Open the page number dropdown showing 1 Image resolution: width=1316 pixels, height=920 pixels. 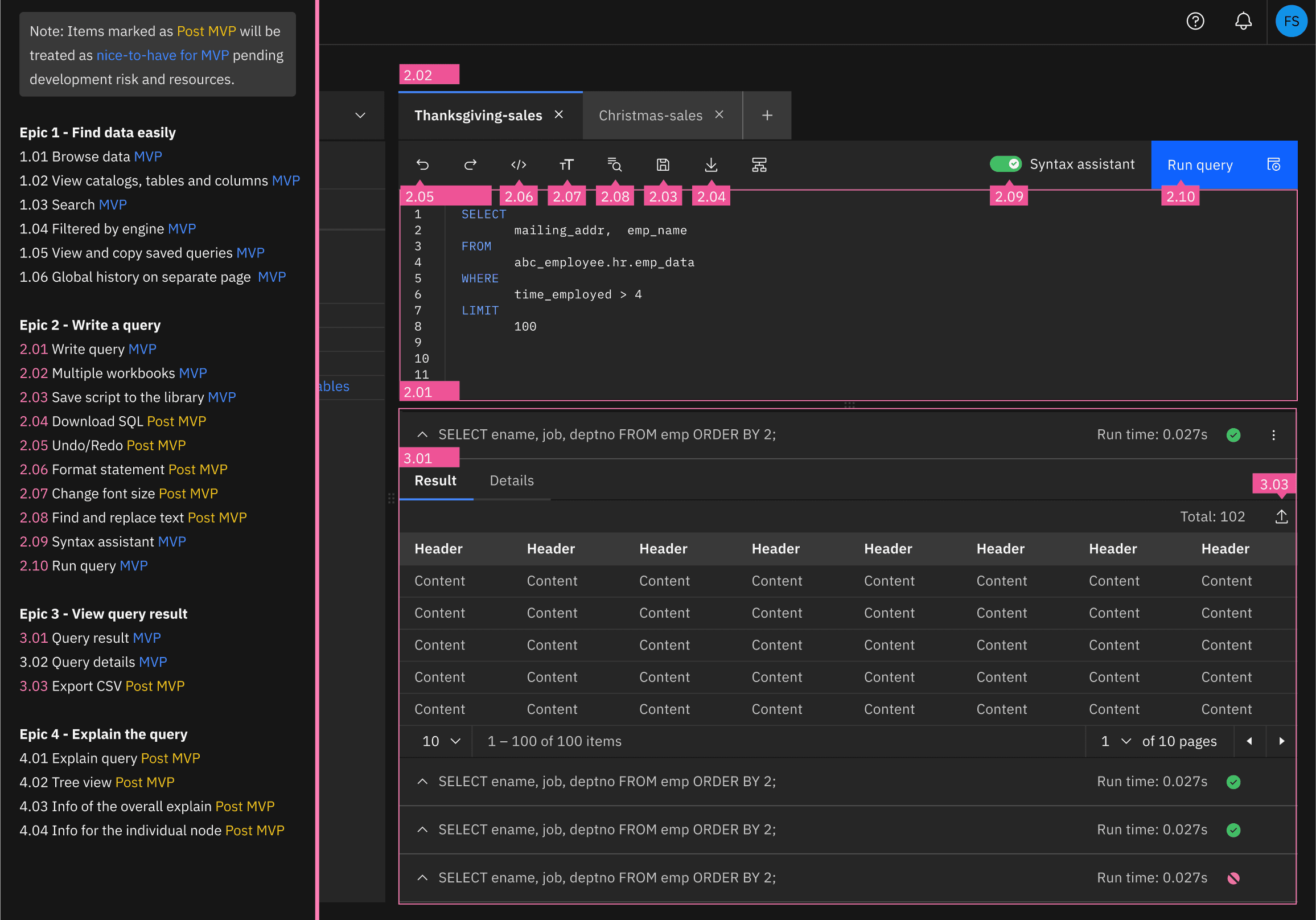pyautogui.click(x=1115, y=741)
